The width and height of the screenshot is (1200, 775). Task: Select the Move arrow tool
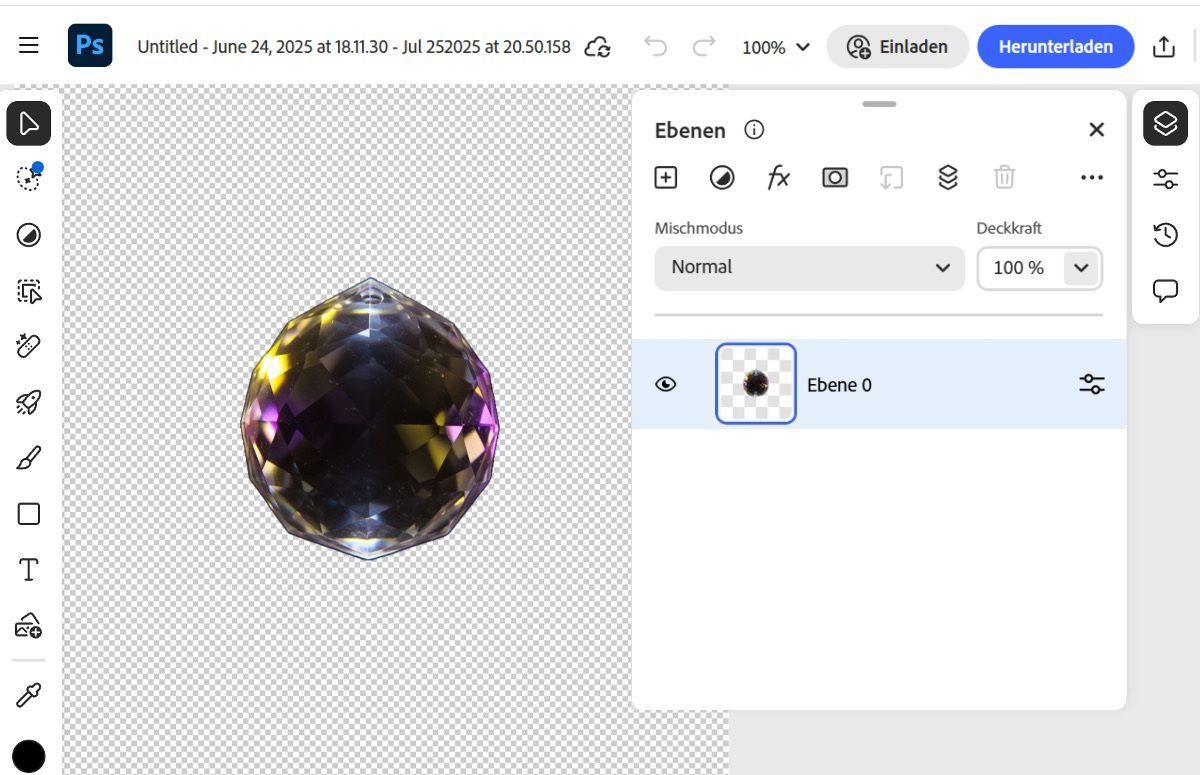[29, 123]
